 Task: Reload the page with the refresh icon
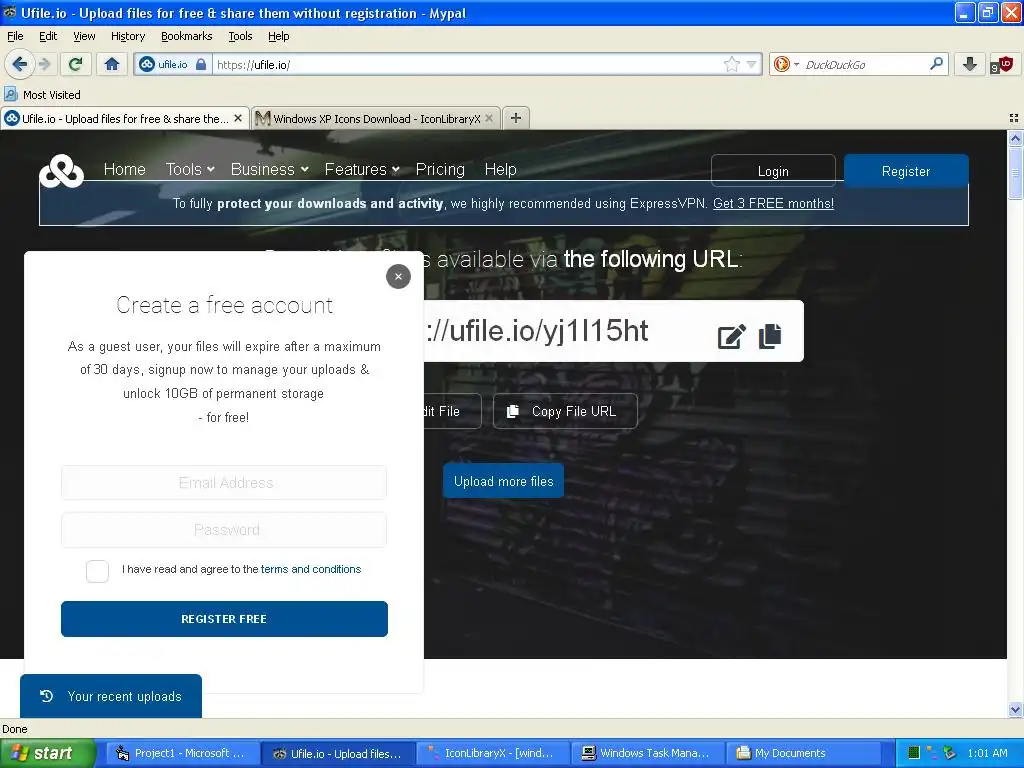pyautogui.click(x=76, y=64)
